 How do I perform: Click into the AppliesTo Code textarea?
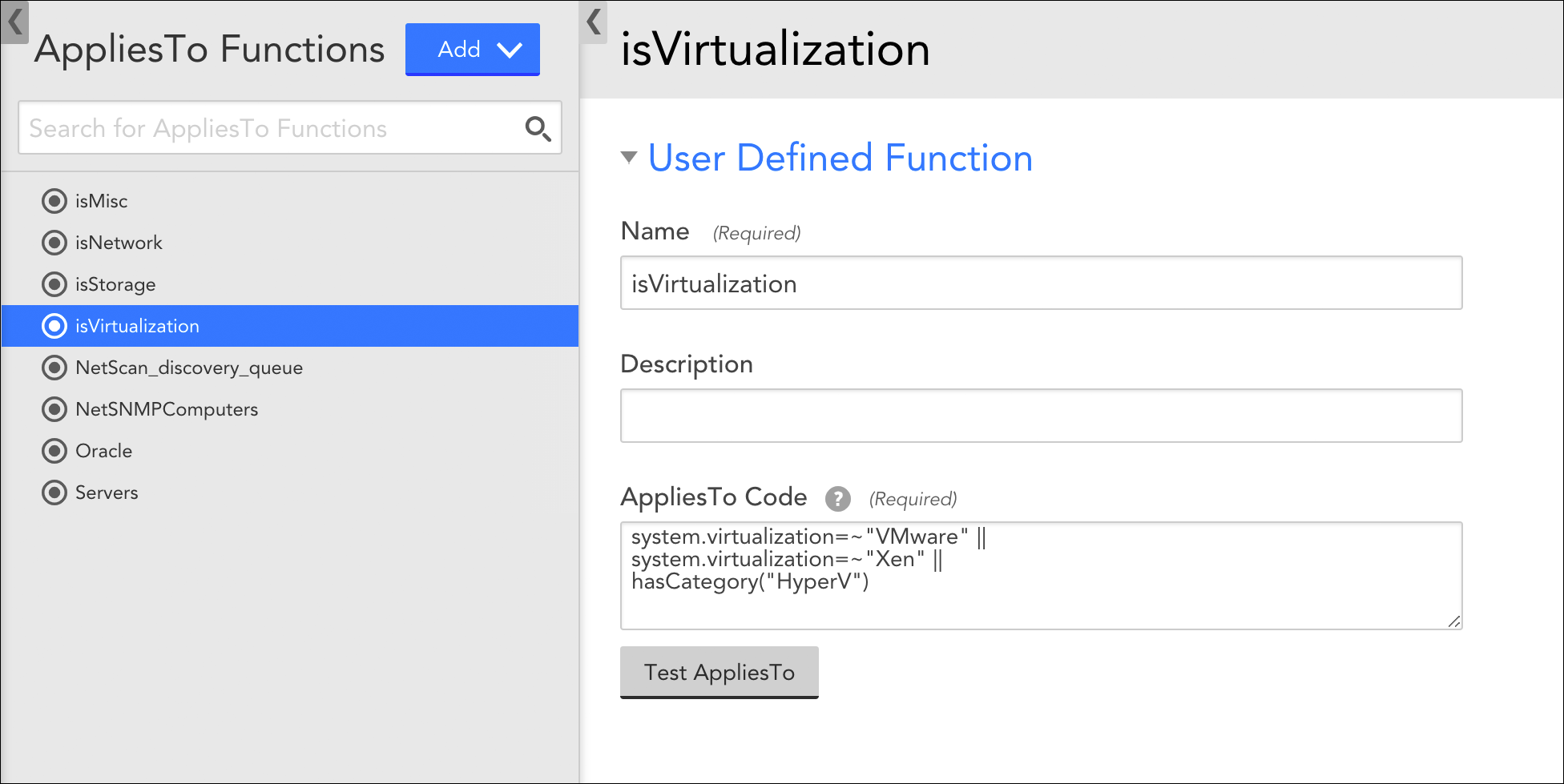point(1042,576)
